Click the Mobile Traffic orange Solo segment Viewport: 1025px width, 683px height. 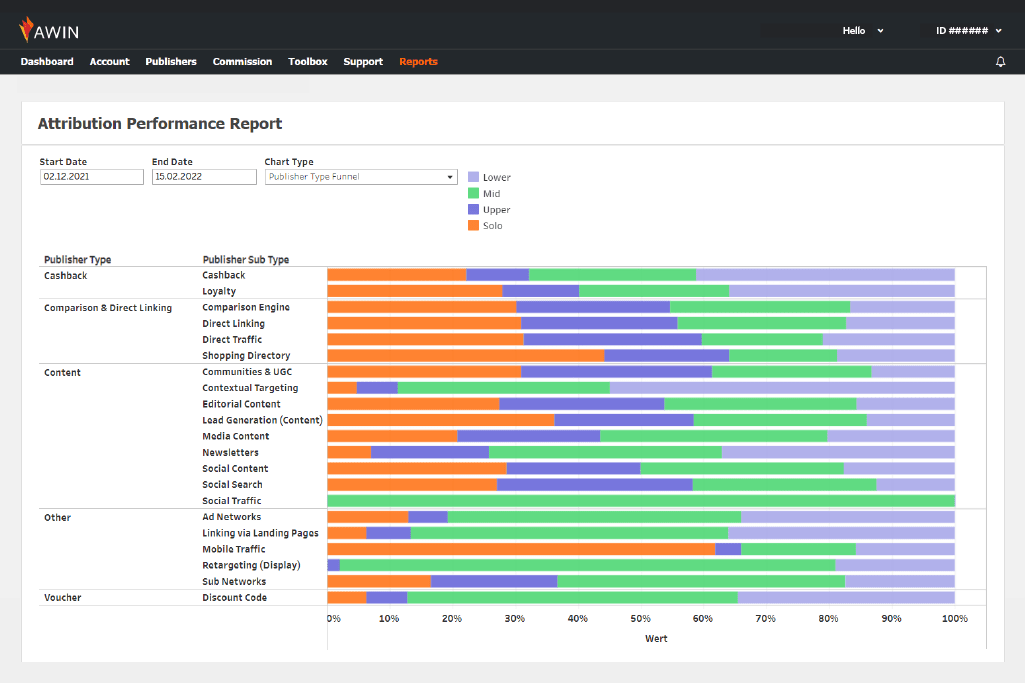point(520,549)
